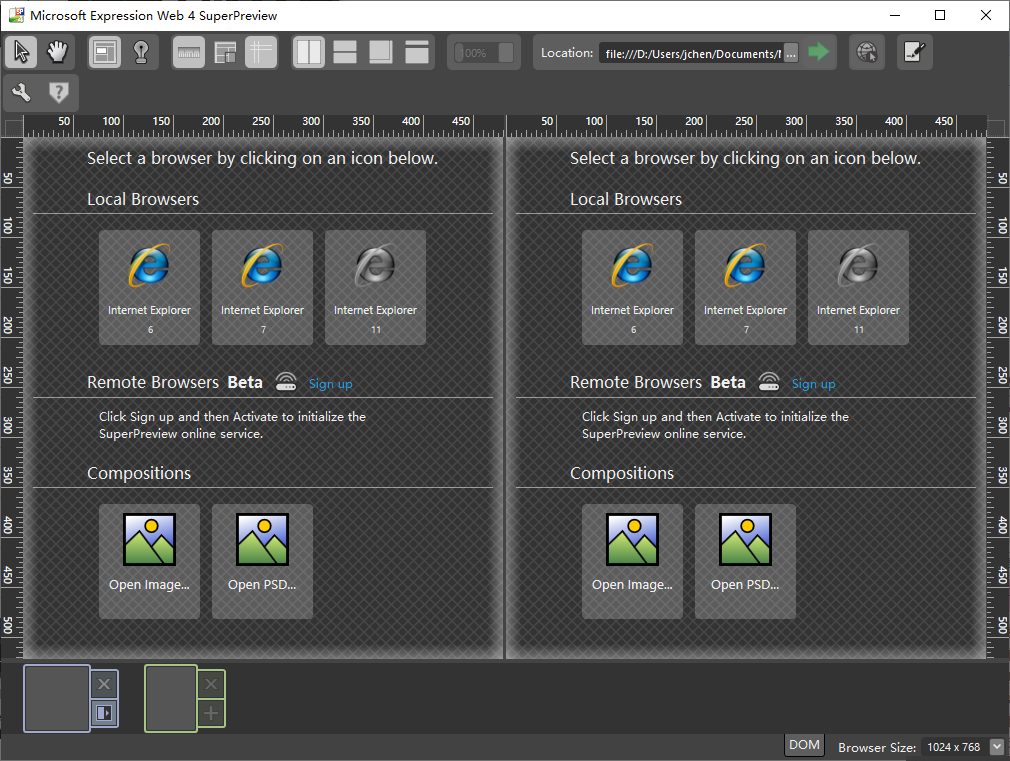Image resolution: width=1010 pixels, height=761 pixels.
Task: Click remote browsers router icon, right pane
Action: (x=769, y=381)
